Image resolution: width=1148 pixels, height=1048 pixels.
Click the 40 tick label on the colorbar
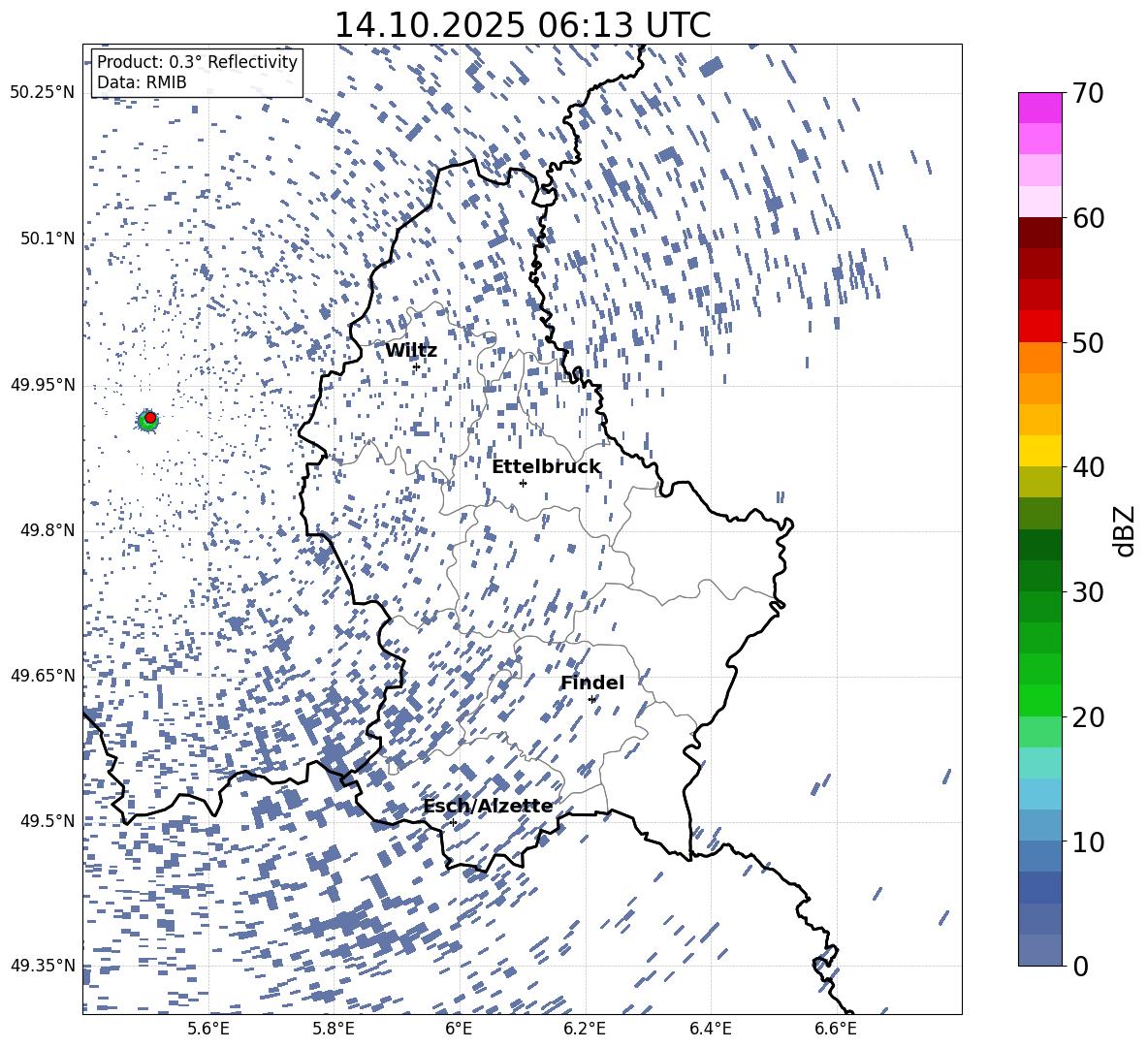click(x=1088, y=467)
